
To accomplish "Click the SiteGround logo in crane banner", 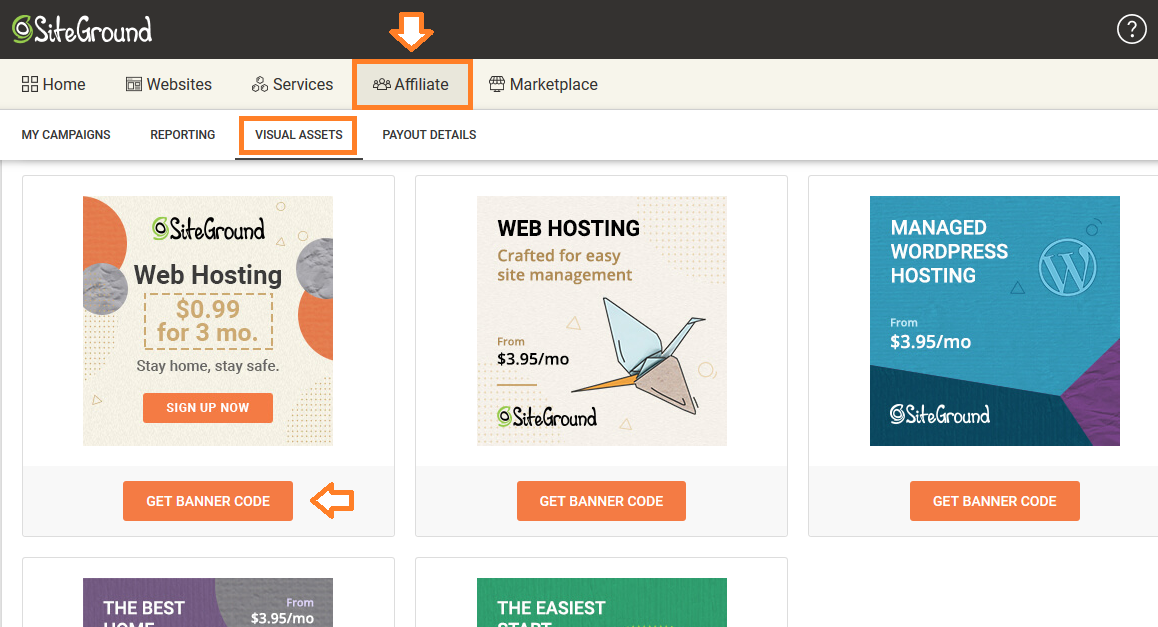I will pos(547,417).
